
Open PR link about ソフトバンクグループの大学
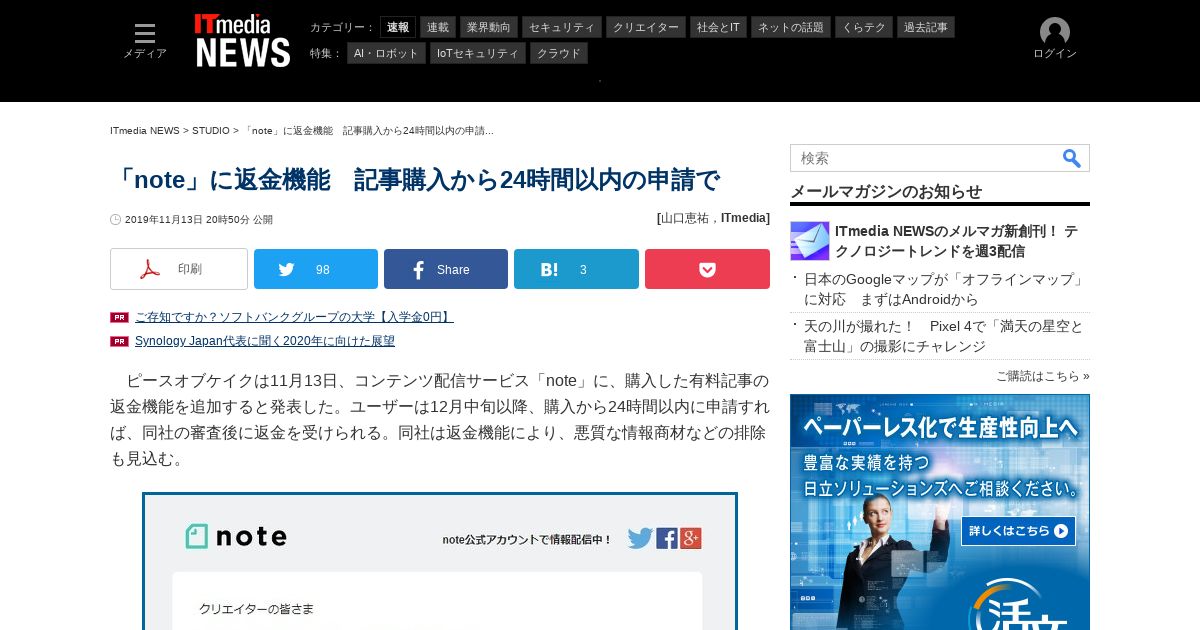294,317
